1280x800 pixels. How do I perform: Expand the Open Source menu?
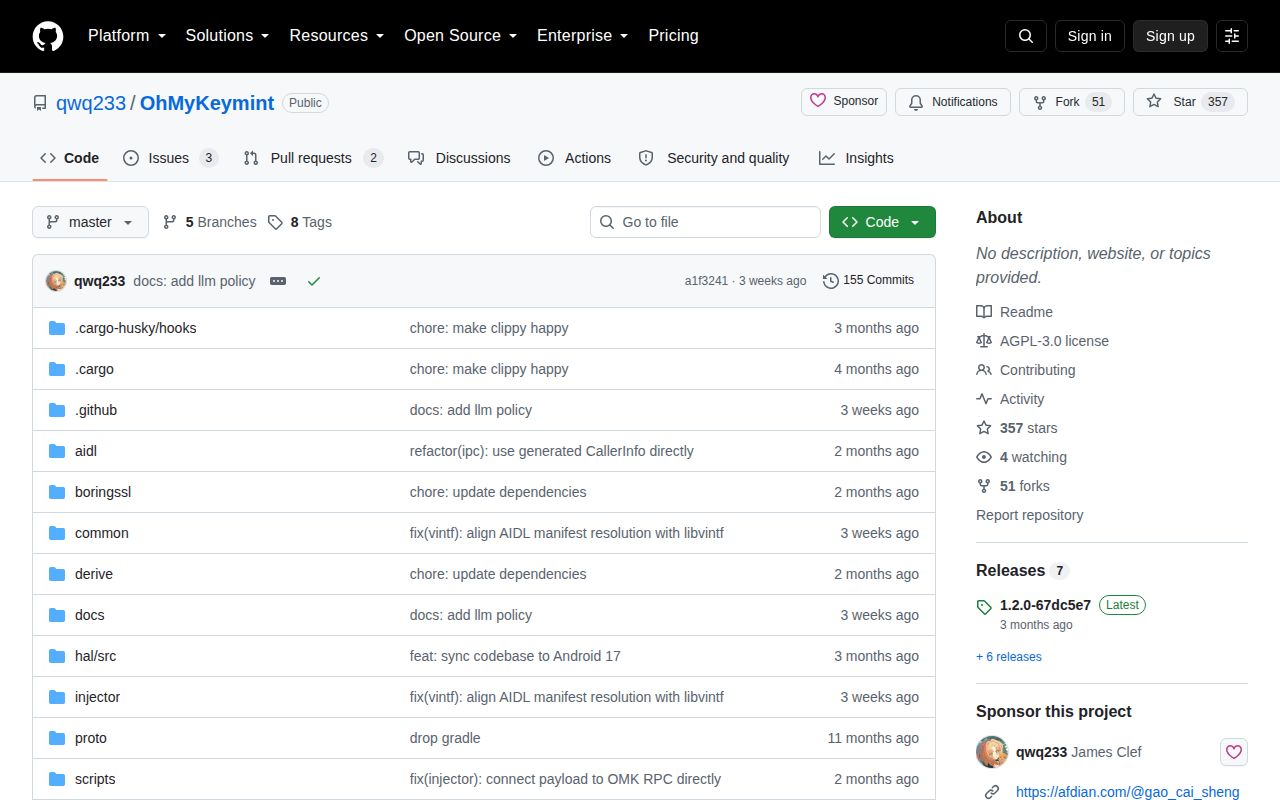point(460,36)
